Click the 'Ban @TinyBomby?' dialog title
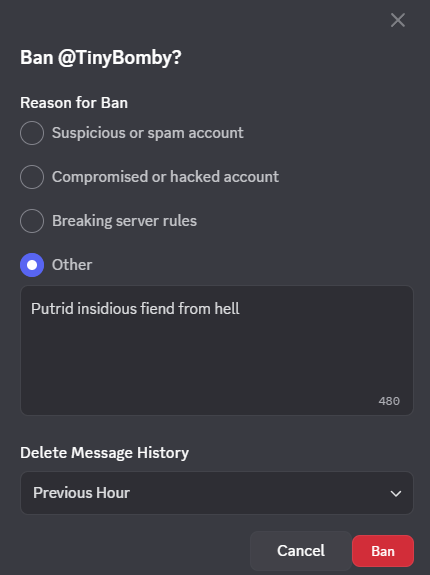Image resolution: width=430 pixels, height=575 pixels. point(101,58)
